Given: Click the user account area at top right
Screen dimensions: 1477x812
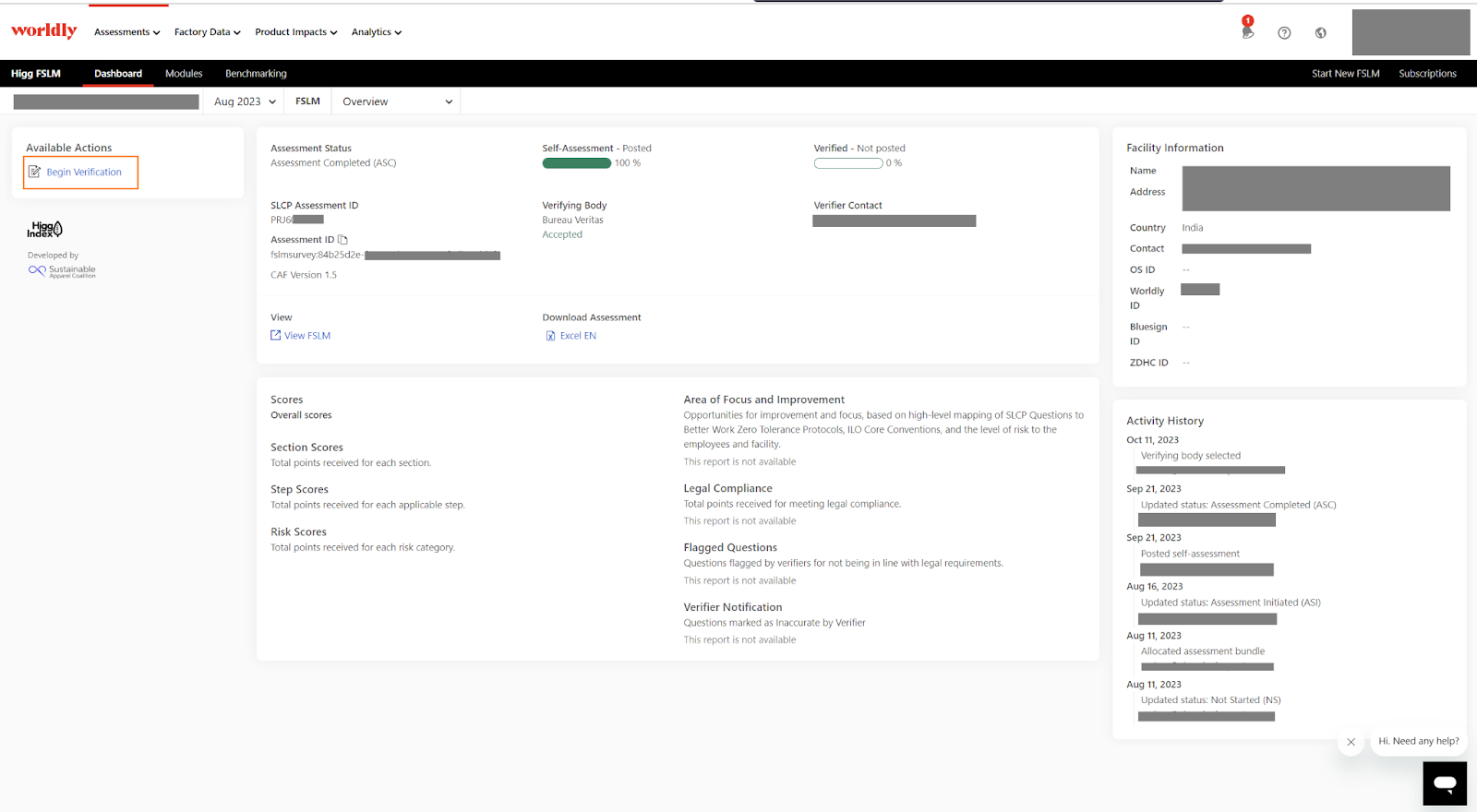Looking at the screenshot, I should tap(1411, 32).
